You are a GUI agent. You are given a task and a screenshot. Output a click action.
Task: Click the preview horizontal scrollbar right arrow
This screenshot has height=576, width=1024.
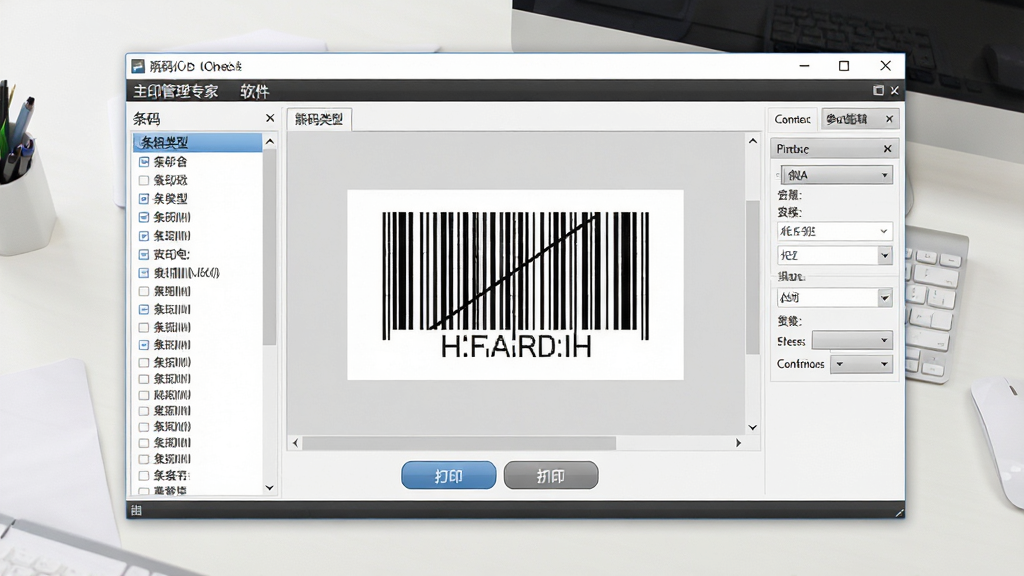click(739, 443)
